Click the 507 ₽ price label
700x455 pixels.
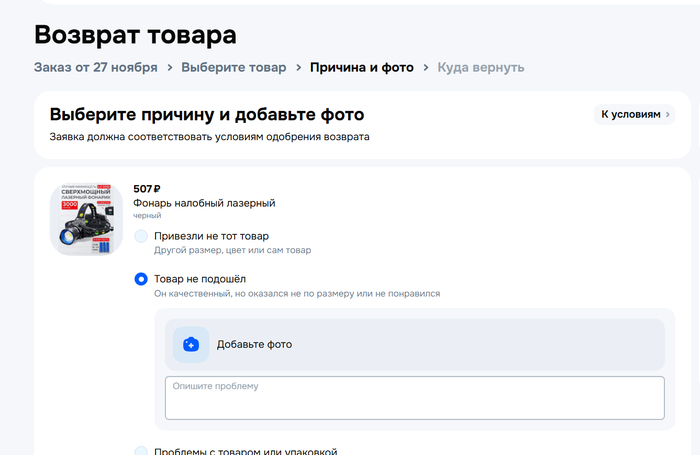pyautogui.click(x=147, y=189)
